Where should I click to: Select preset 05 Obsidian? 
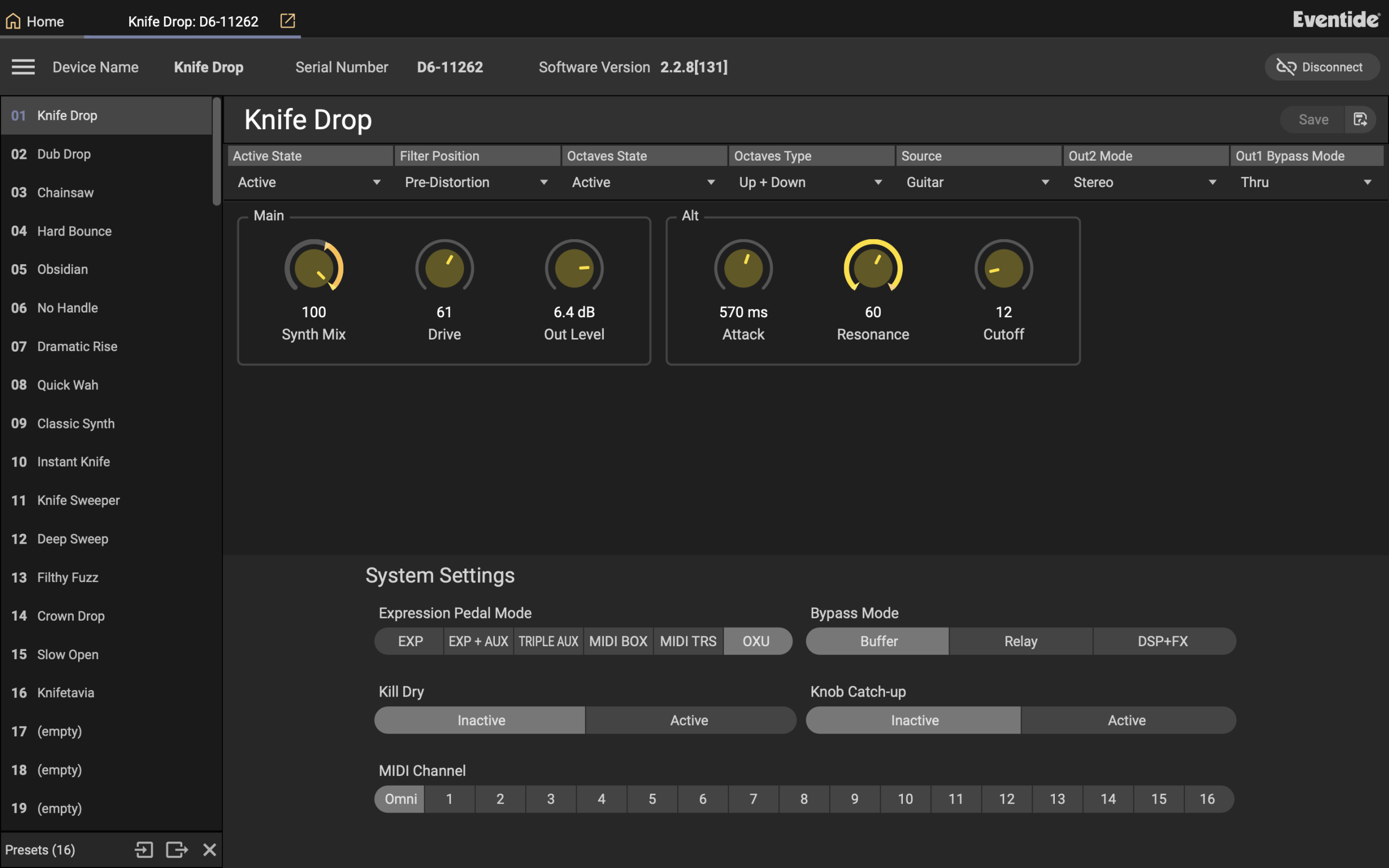(106, 269)
